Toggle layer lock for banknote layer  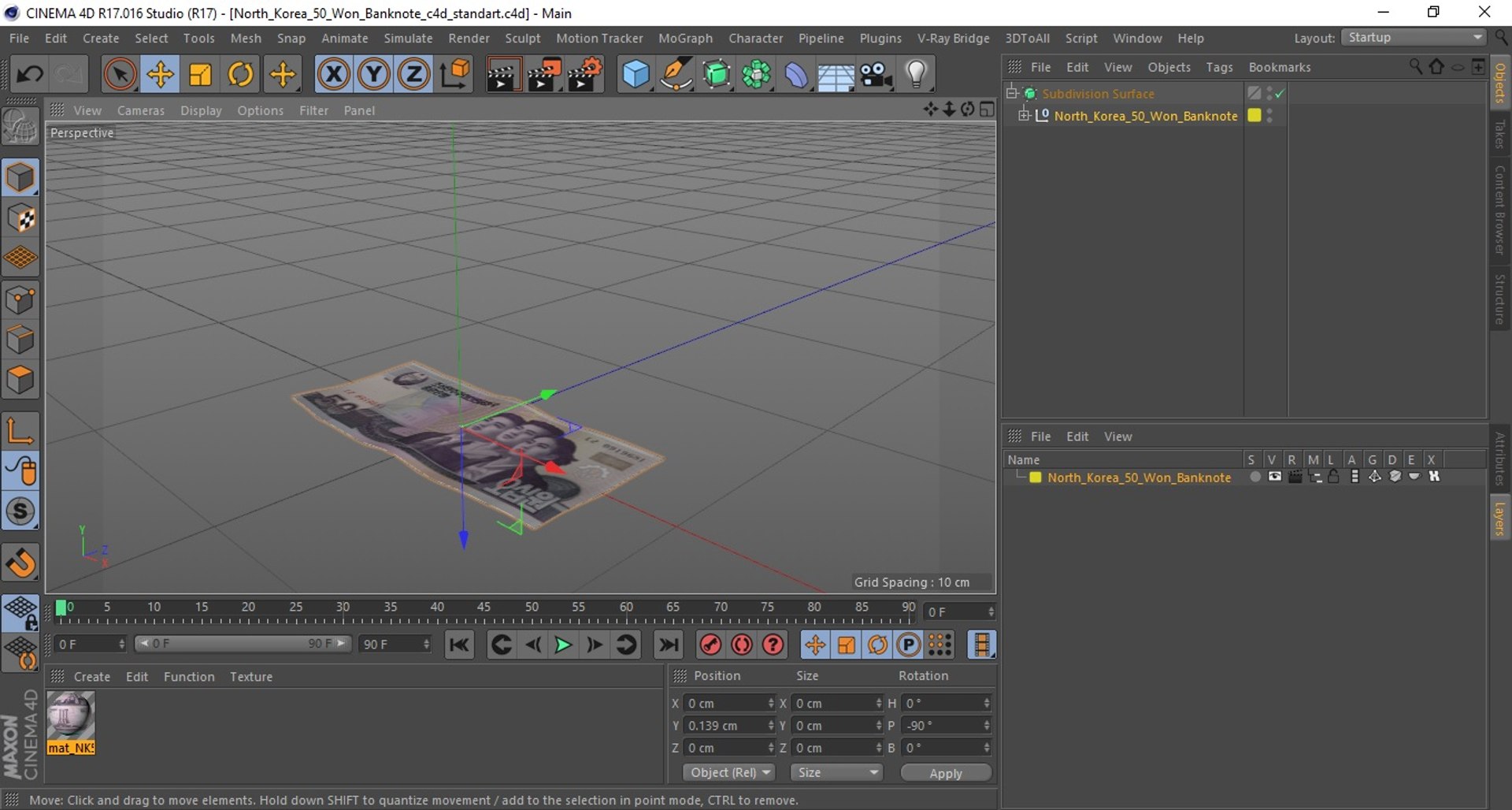[x=1333, y=477]
